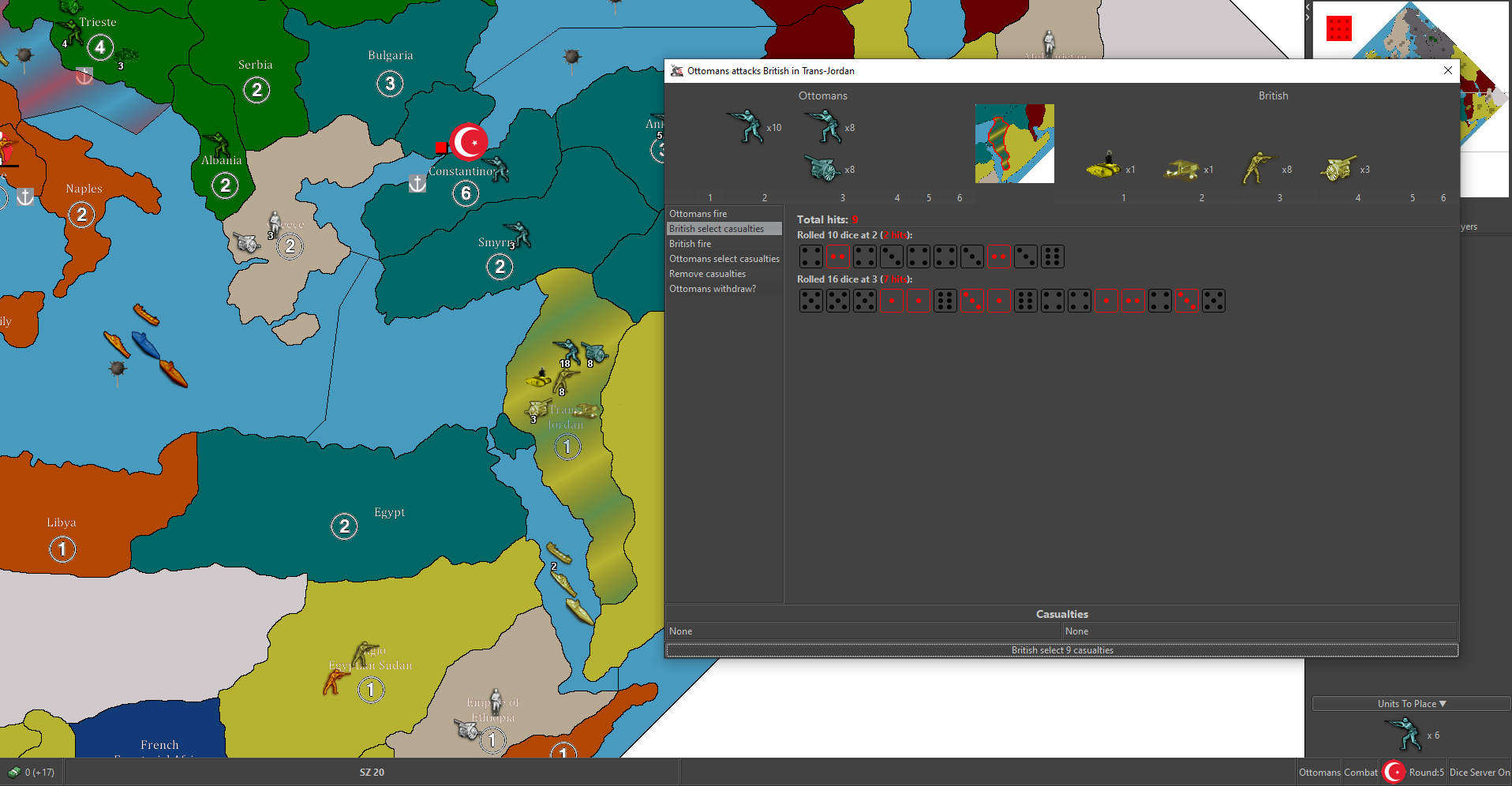Open the Units To Place dropdown
Viewport: 1512px width, 786px height.
point(1411,704)
